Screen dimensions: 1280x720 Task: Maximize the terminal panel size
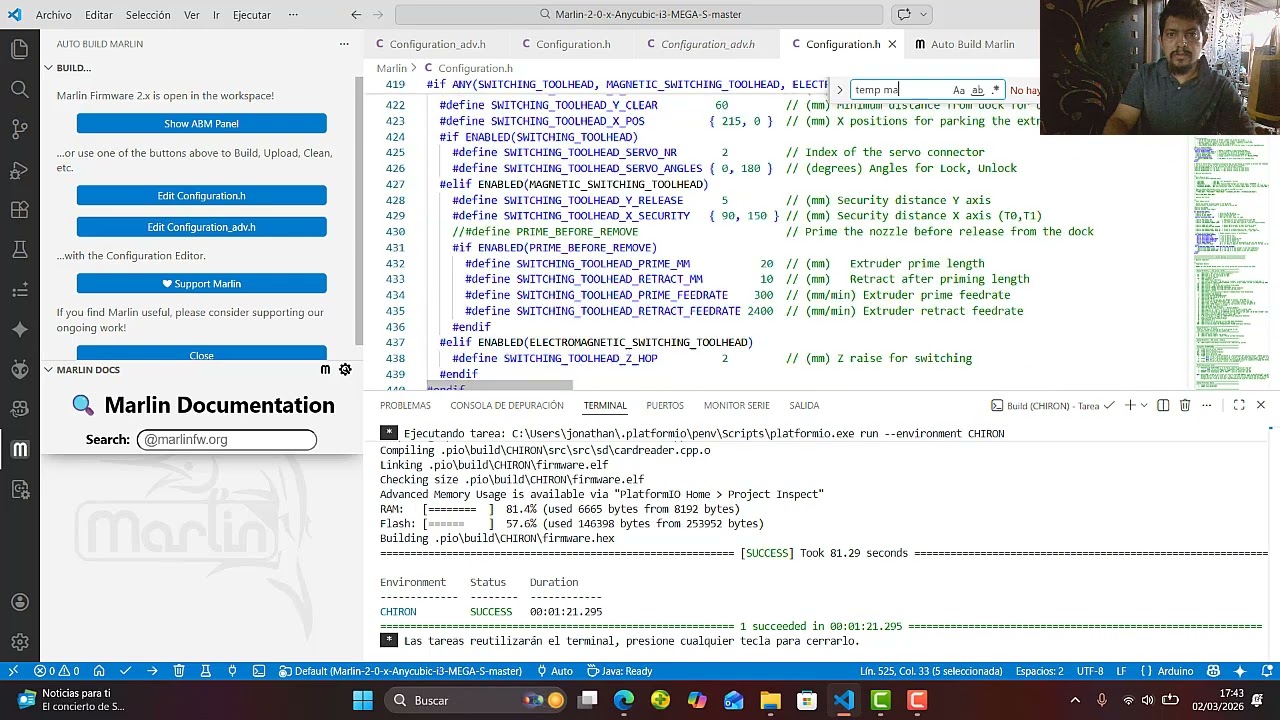pyautogui.click(x=1239, y=405)
